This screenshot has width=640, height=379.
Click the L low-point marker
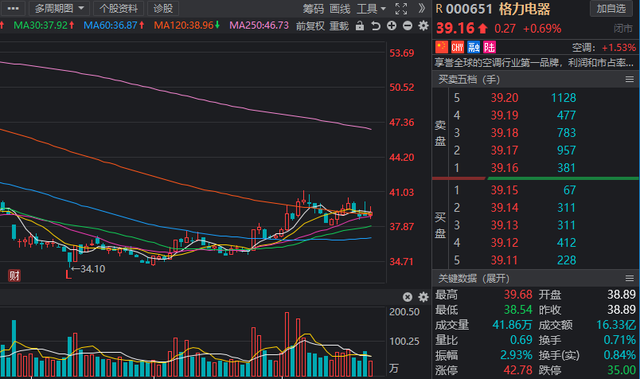(x=68, y=275)
